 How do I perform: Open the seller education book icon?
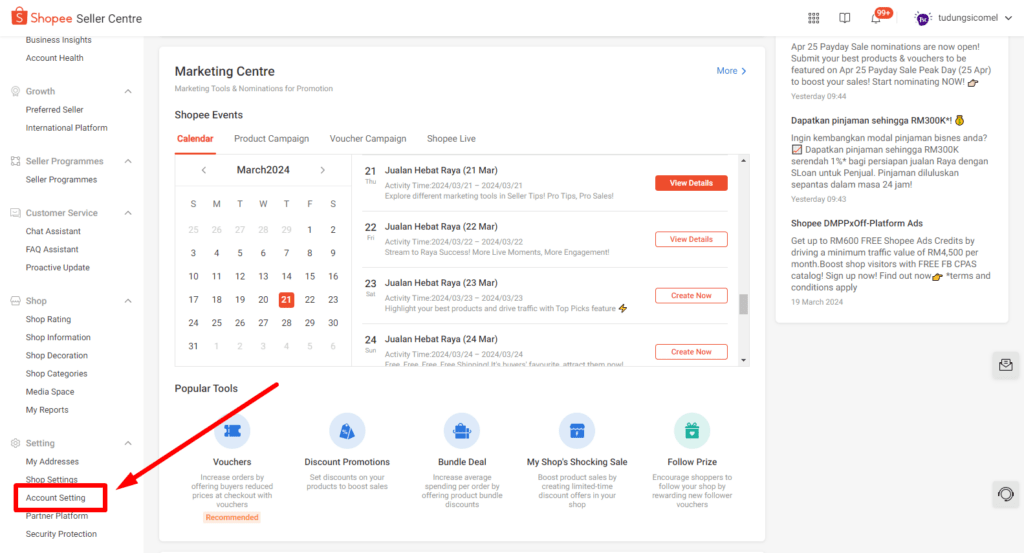click(844, 18)
